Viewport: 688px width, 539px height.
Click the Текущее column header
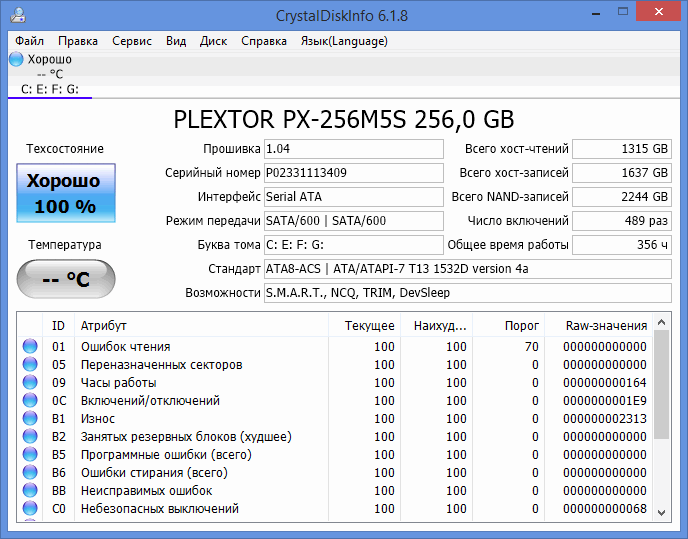point(365,325)
